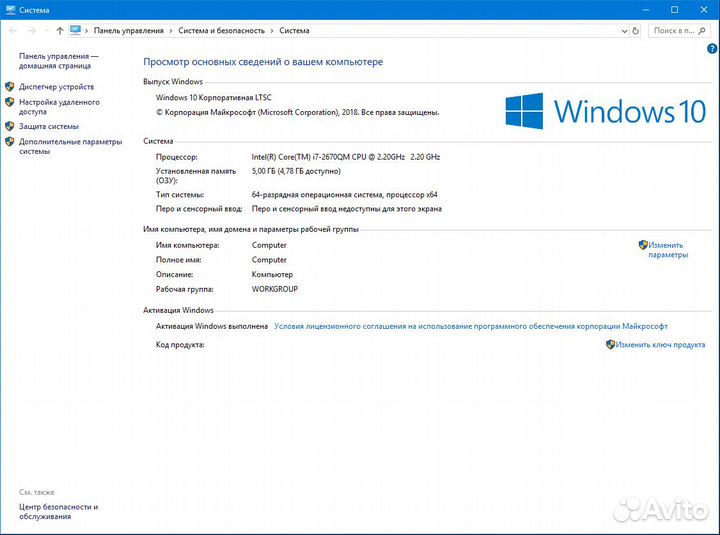Click Перо и сенсорный ввод недоступны text
720x535 pixels.
coord(347,209)
